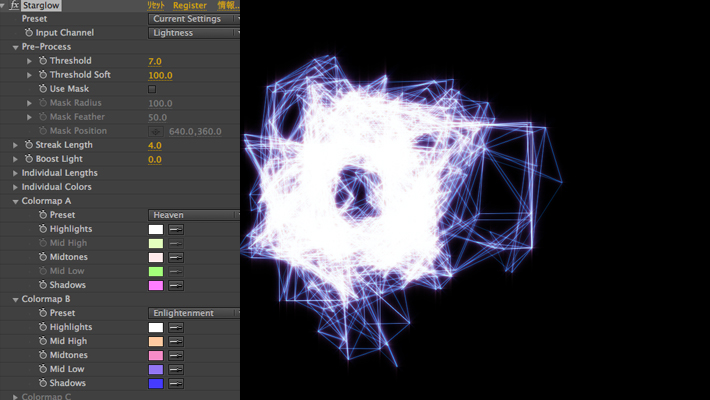Click the Register link
The image size is (710, 400).
point(190,5)
